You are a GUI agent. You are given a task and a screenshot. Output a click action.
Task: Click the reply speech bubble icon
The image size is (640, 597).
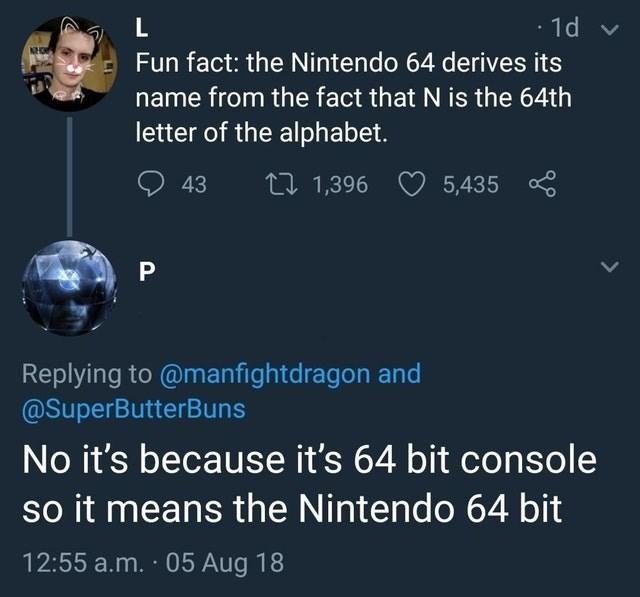point(149,184)
